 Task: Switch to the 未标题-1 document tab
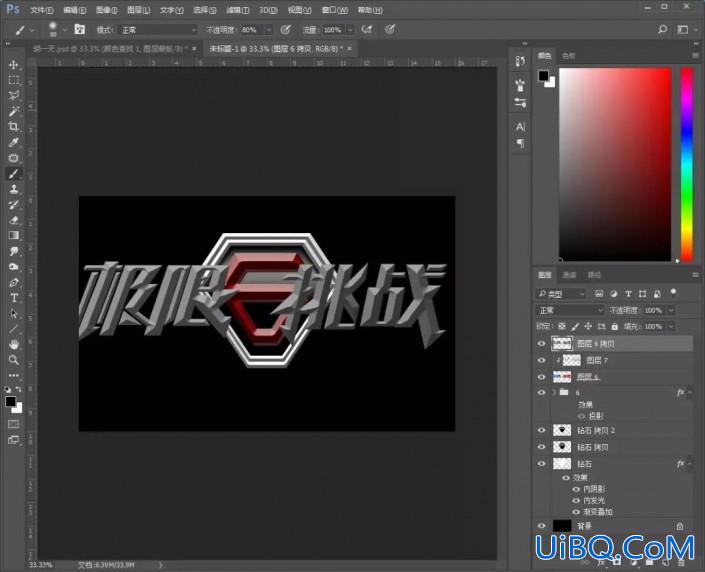click(x=276, y=49)
